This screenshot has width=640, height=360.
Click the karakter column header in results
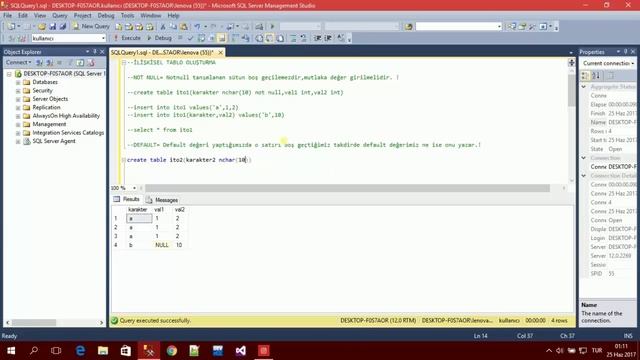(139, 209)
